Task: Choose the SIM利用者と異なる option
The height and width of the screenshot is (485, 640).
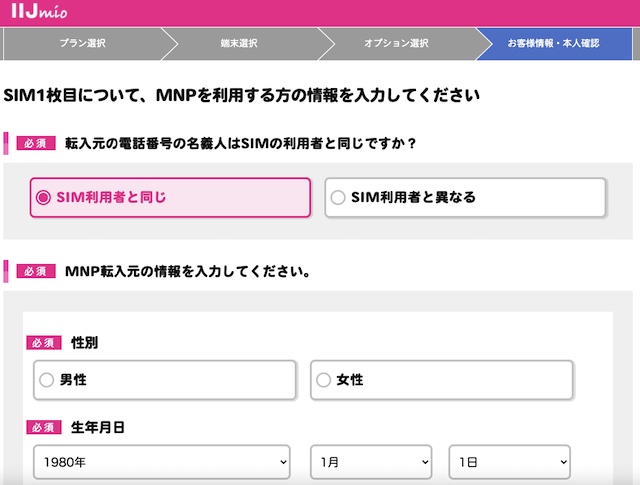Action: pos(465,198)
